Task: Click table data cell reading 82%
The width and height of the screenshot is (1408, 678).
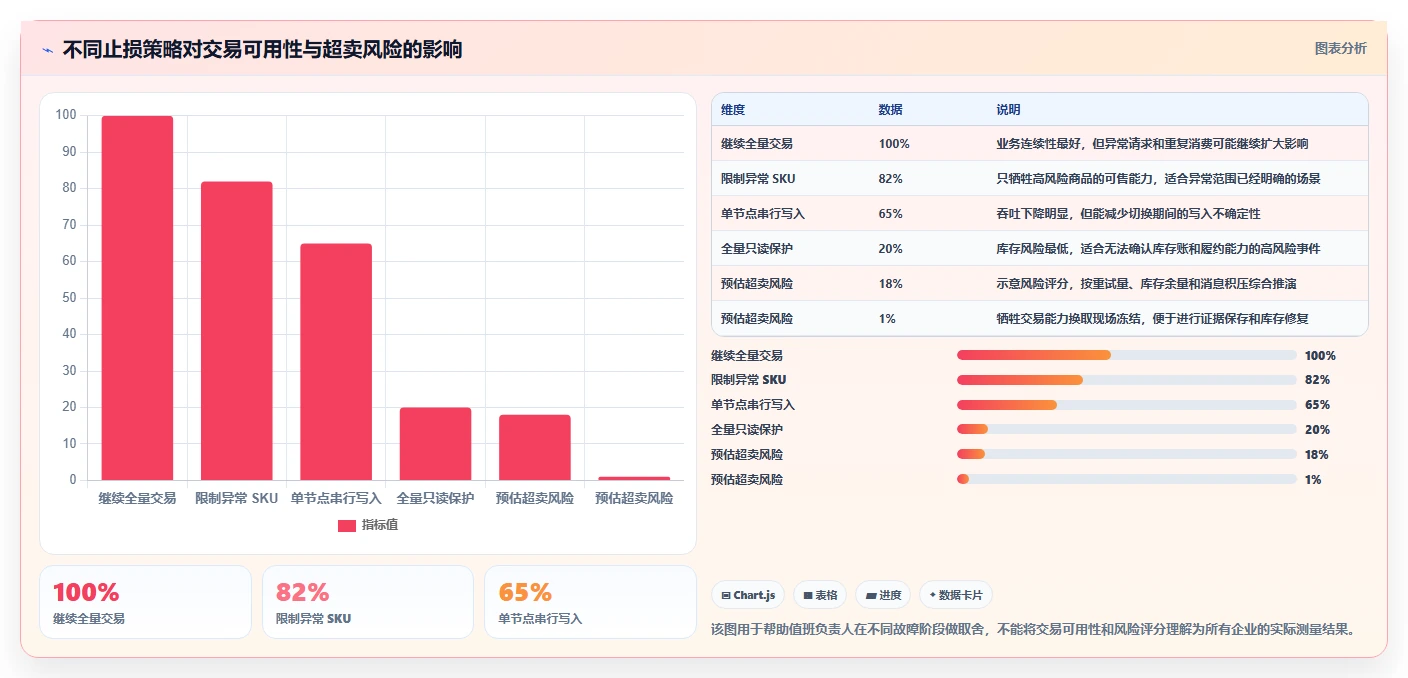Action: pyautogui.click(x=891, y=179)
